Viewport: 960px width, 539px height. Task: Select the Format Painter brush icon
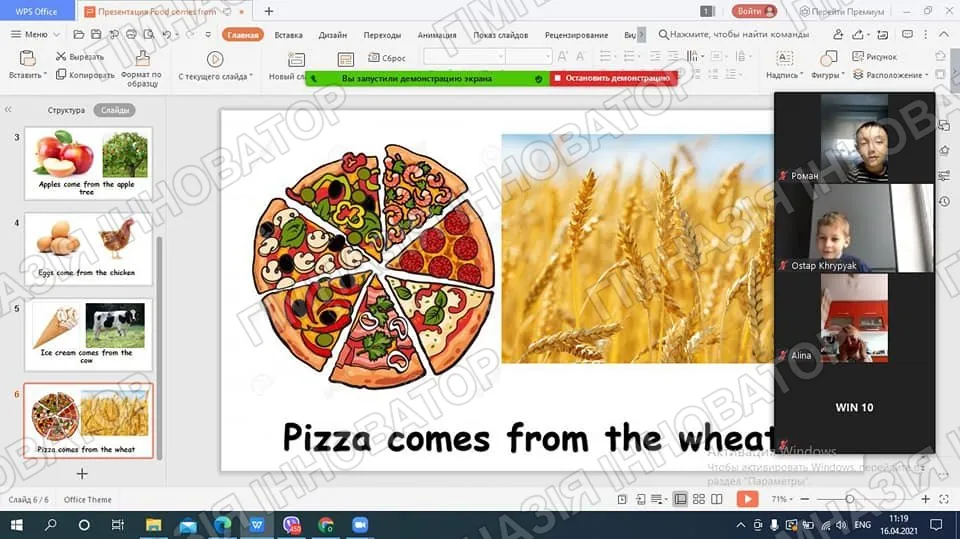pos(142,58)
